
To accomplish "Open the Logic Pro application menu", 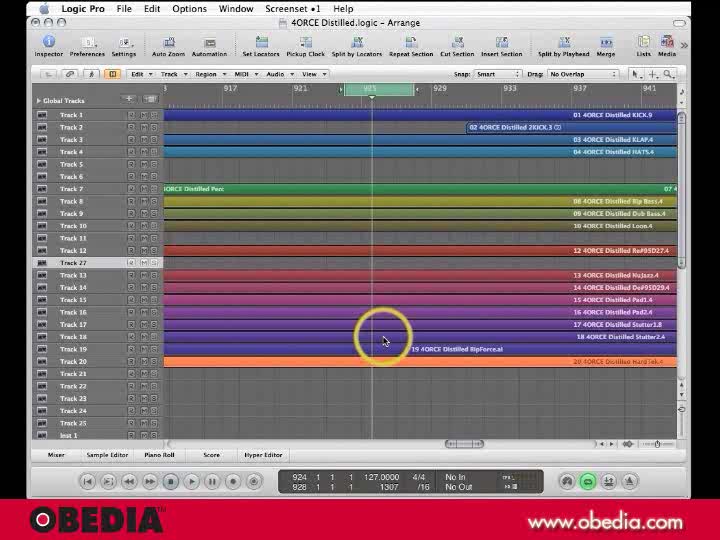I will 83,9.
